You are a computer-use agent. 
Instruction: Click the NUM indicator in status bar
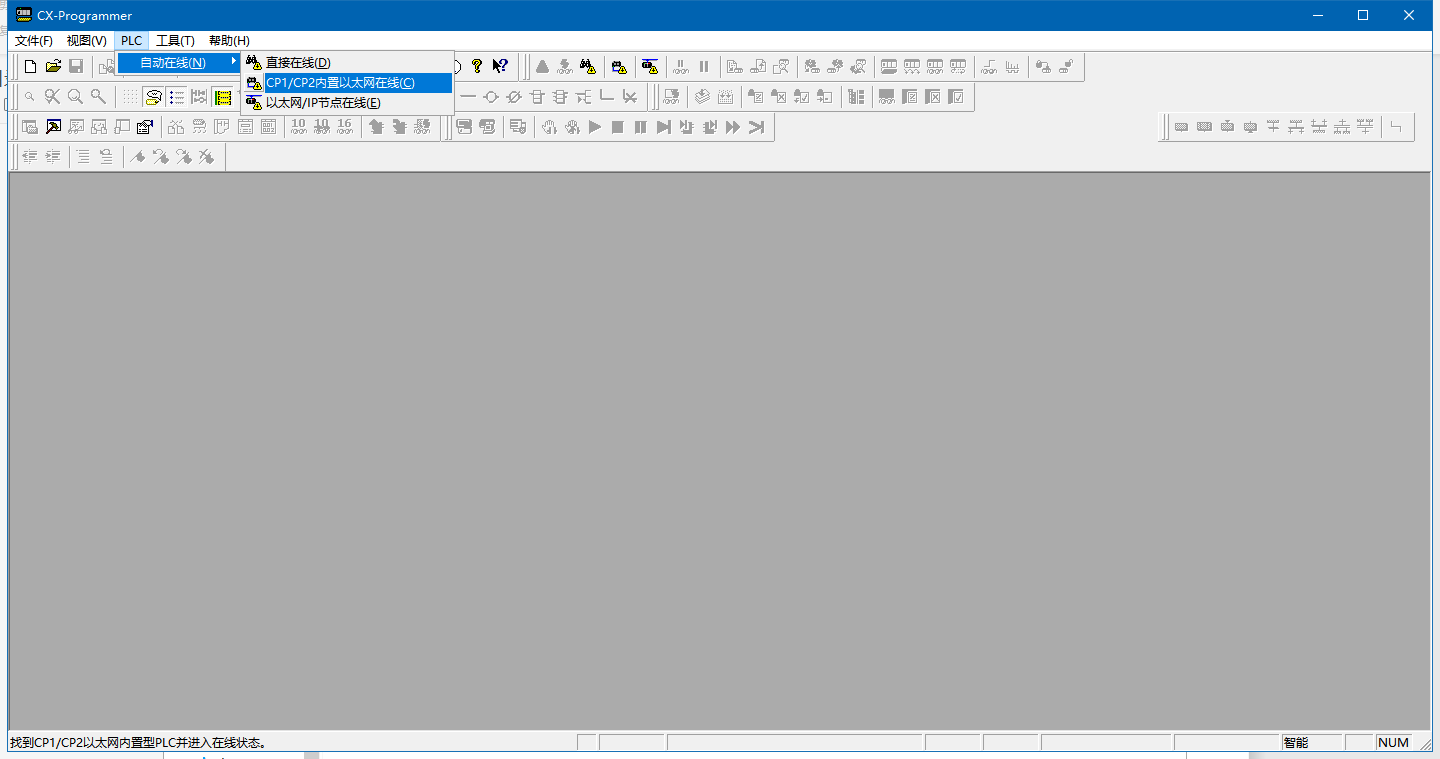click(1393, 743)
